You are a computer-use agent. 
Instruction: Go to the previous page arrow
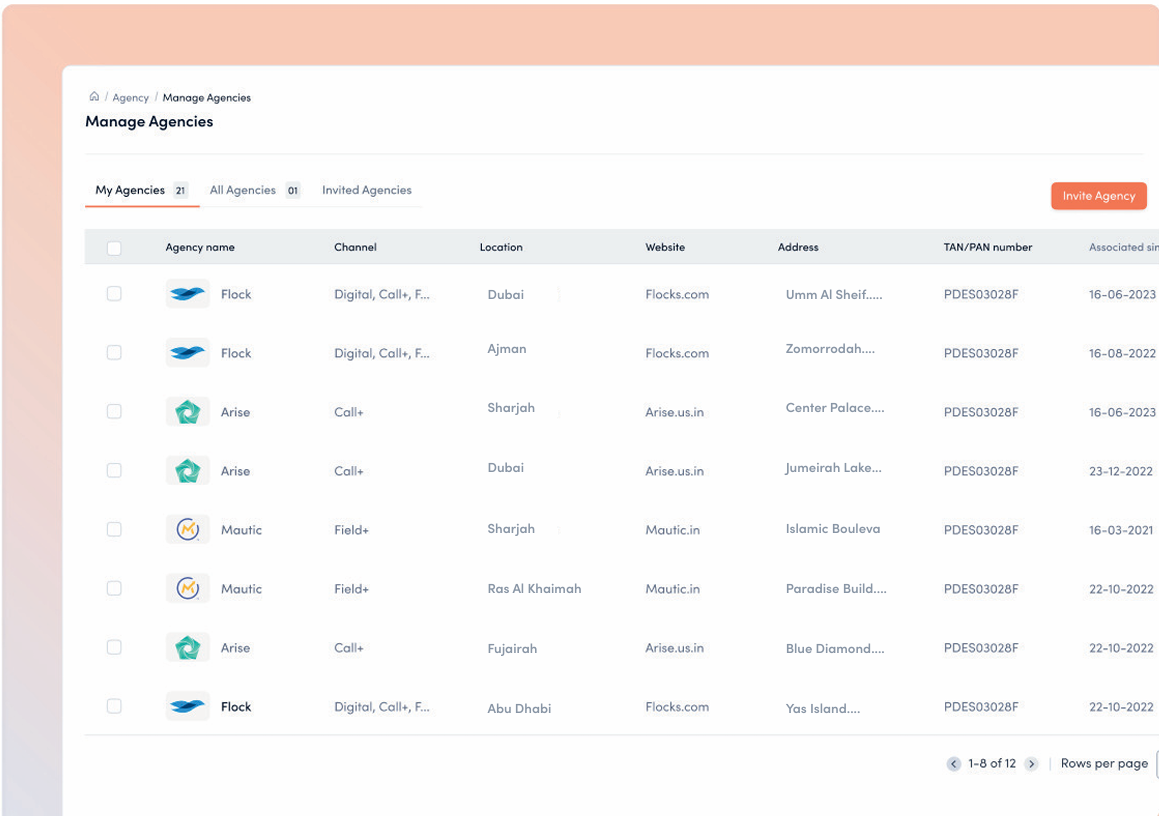pos(954,764)
